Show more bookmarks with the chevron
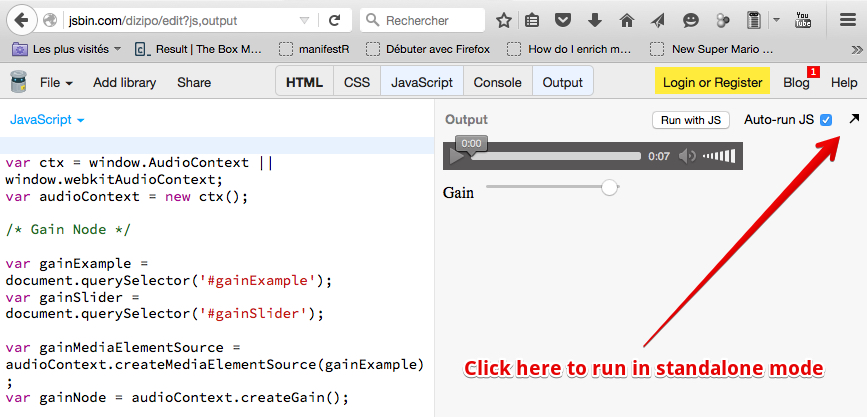This screenshot has width=867, height=417. pyautogui.click(x=856, y=49)
